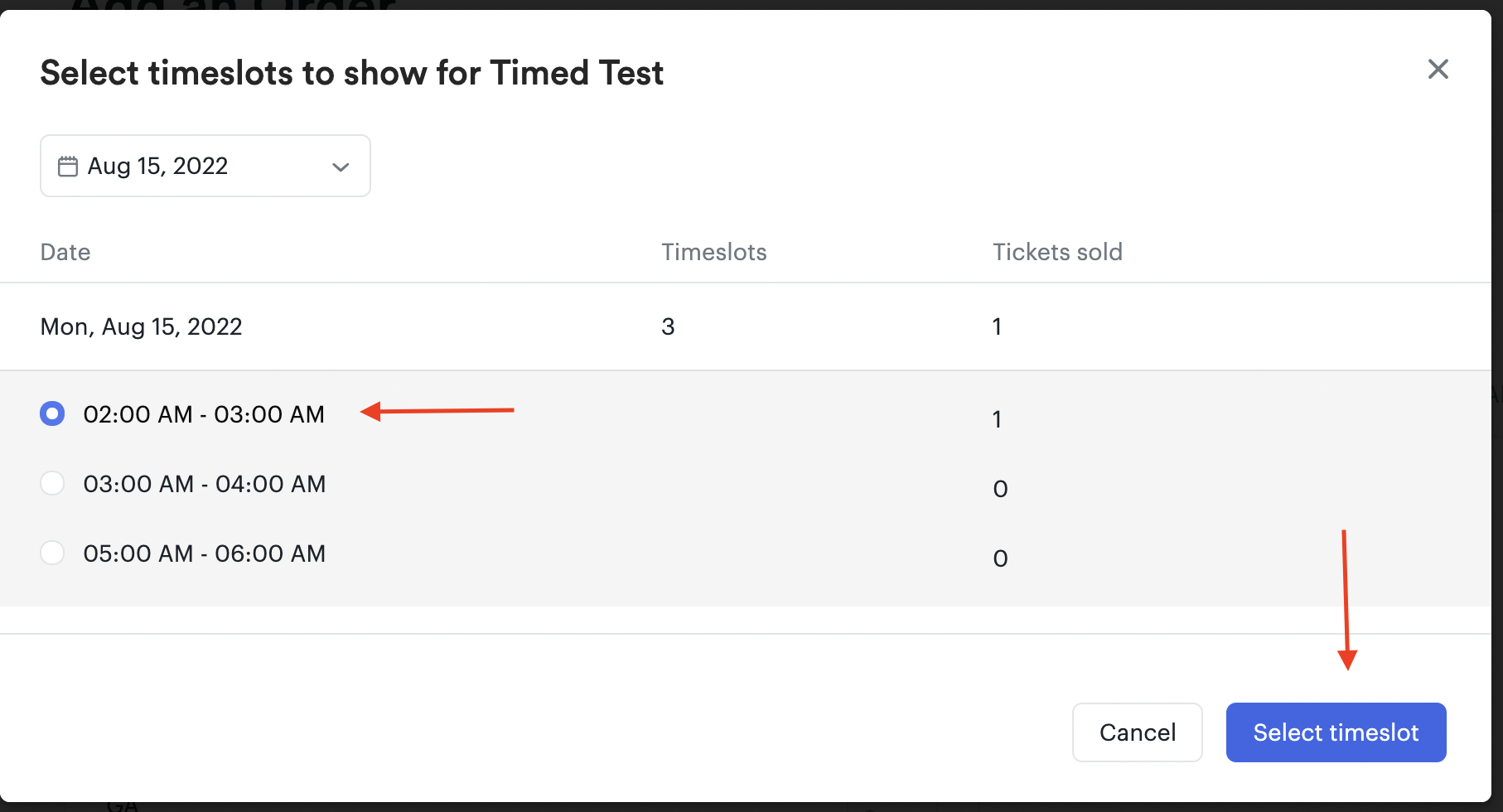Click tickets sold count for 02:00 AM slot

tap(998, 419)
